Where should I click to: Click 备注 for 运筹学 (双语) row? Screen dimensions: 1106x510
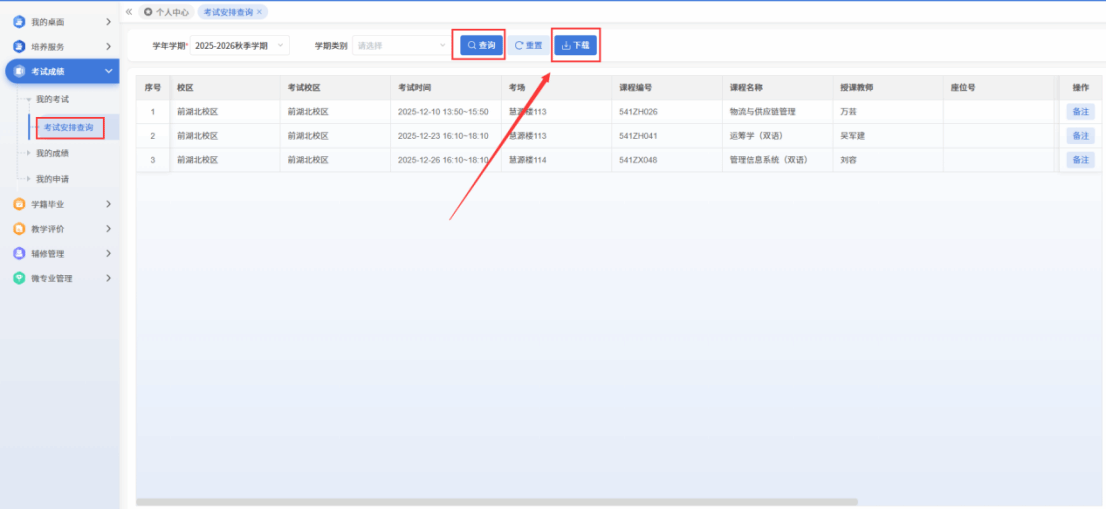[1080, 136]
